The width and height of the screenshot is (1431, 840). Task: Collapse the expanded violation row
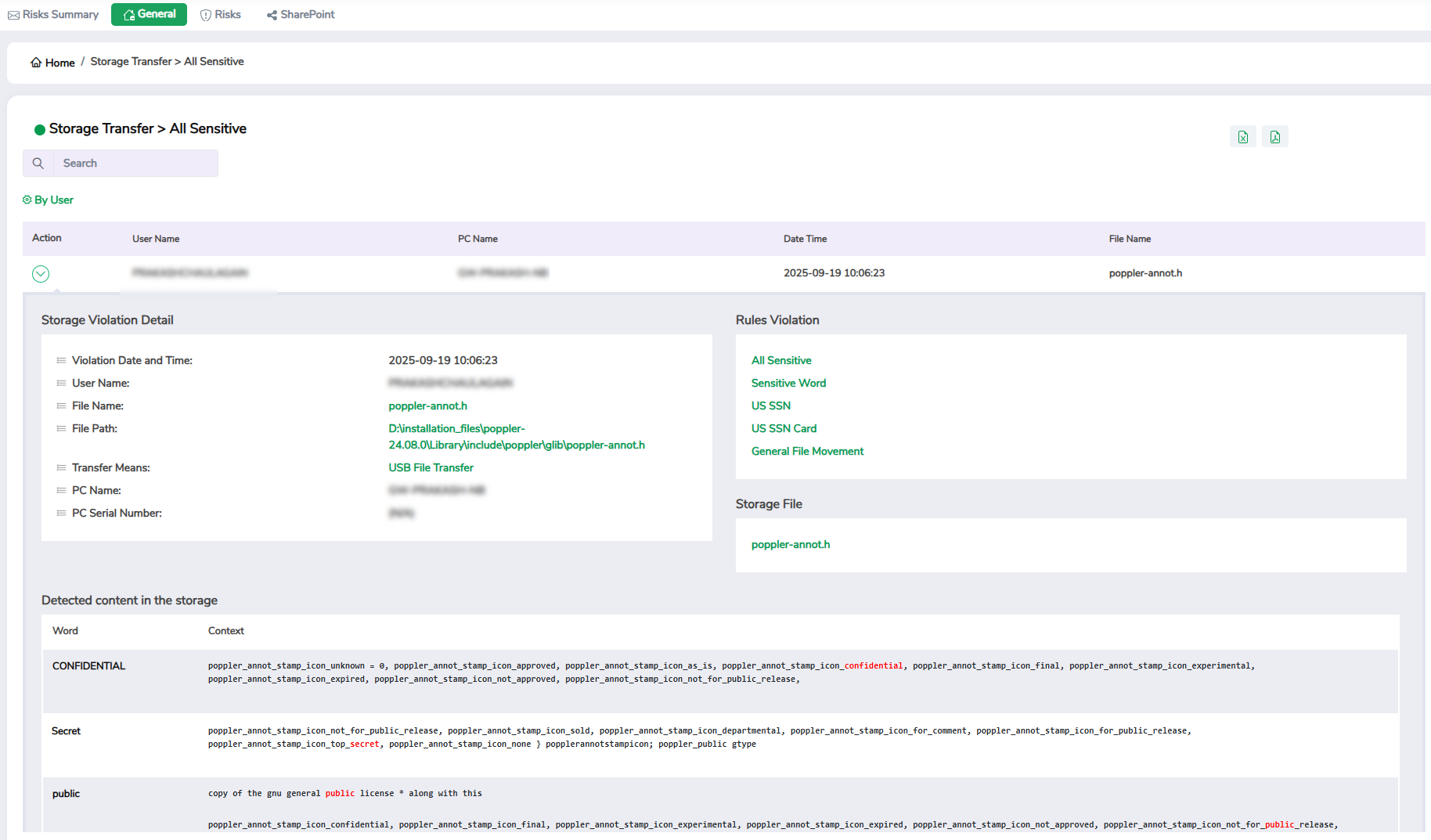[41, 273]
